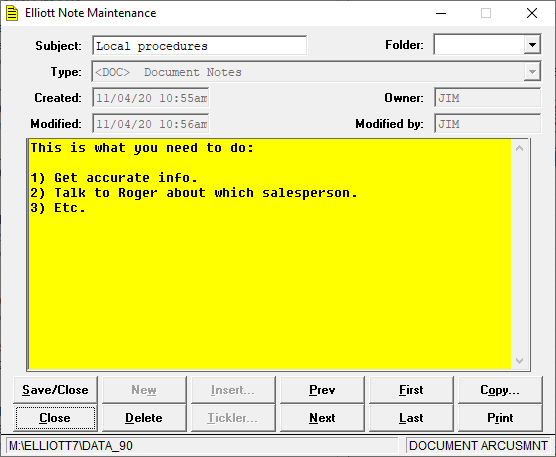Screen dimensions: 556x457
Task: Jump to the Last note
Action: click(x=411, y=418)
